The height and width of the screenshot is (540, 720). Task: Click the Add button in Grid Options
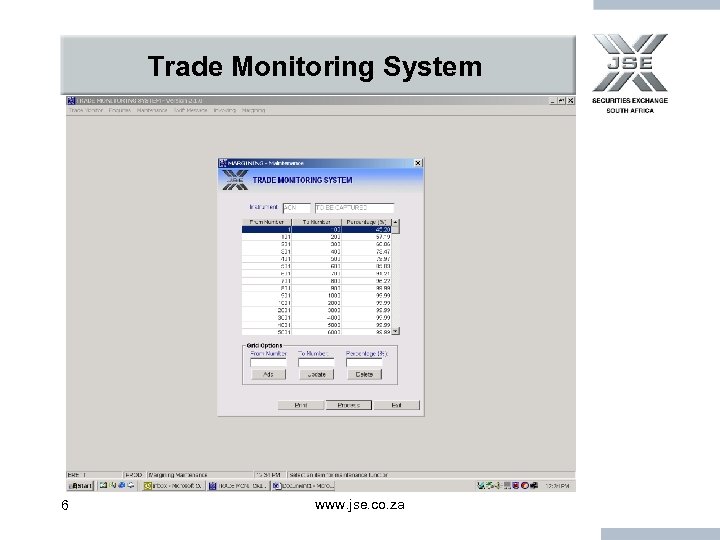point(269,375)
